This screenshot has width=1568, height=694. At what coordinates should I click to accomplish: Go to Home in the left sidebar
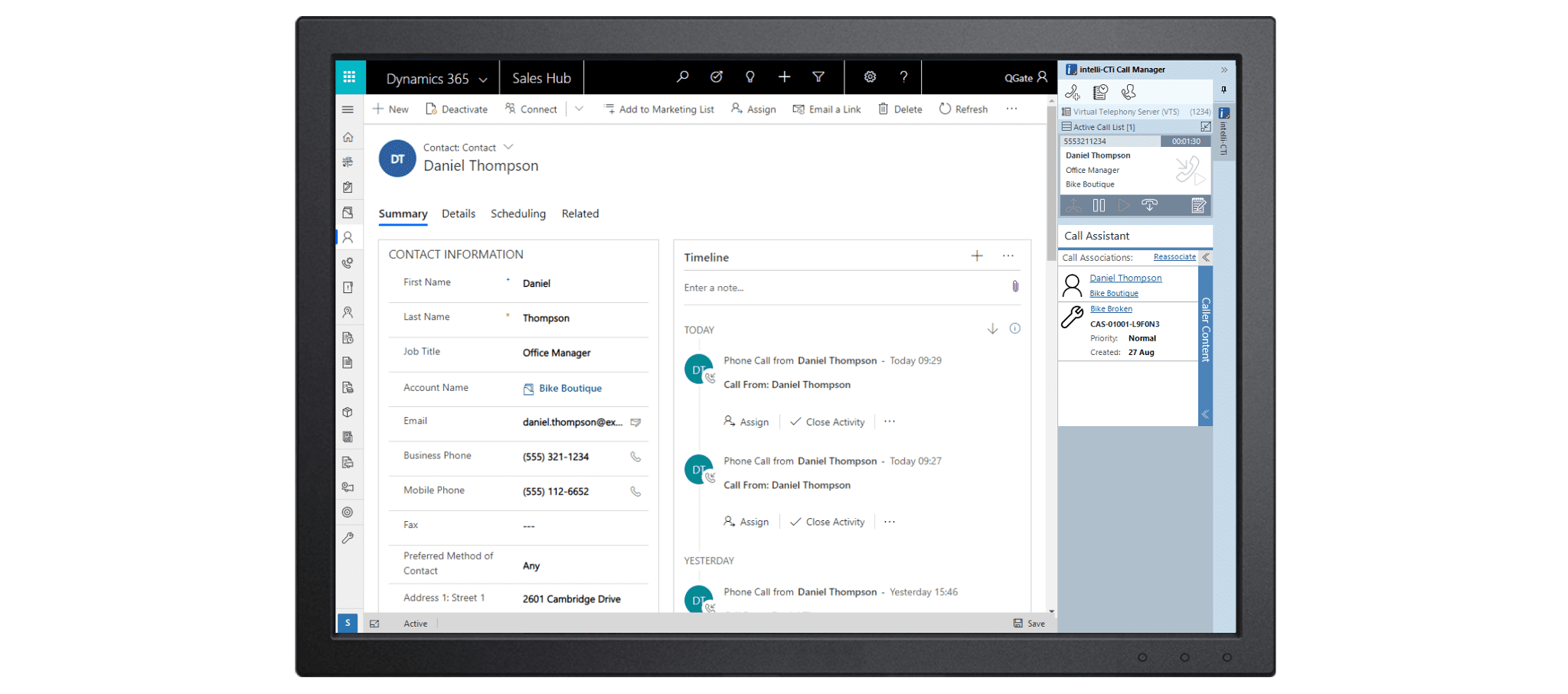click(x=348, y=137)
